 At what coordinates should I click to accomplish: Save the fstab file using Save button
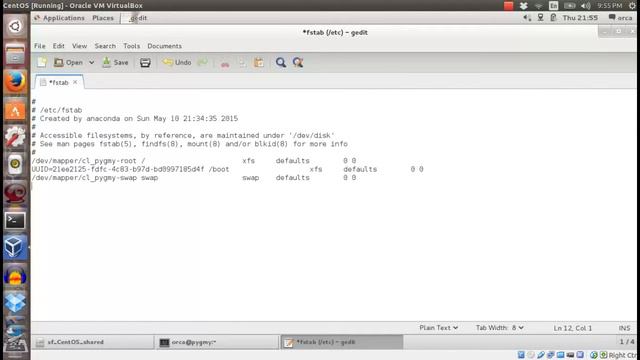115,62
